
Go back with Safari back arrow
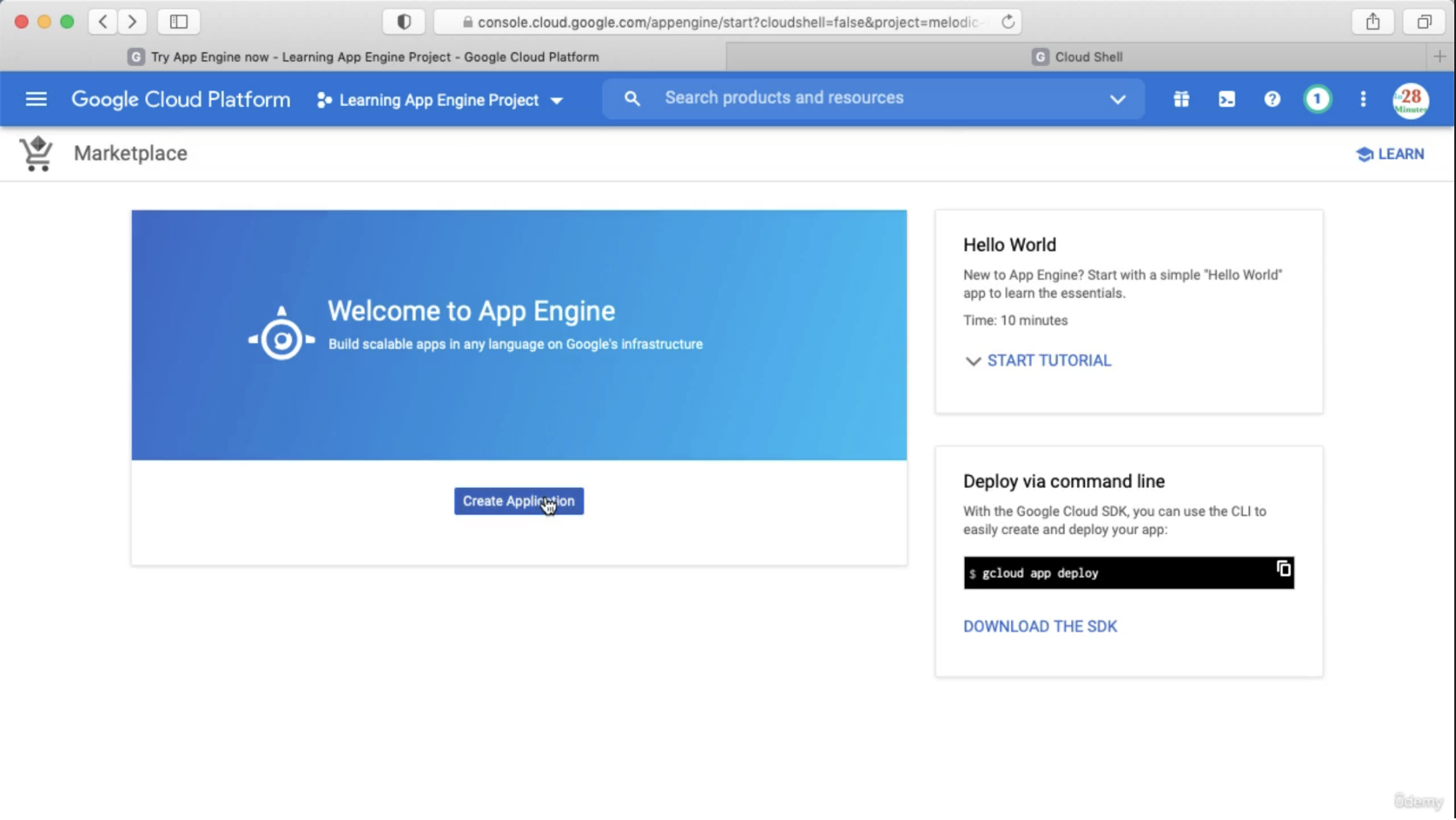click(x=103, y=21)
